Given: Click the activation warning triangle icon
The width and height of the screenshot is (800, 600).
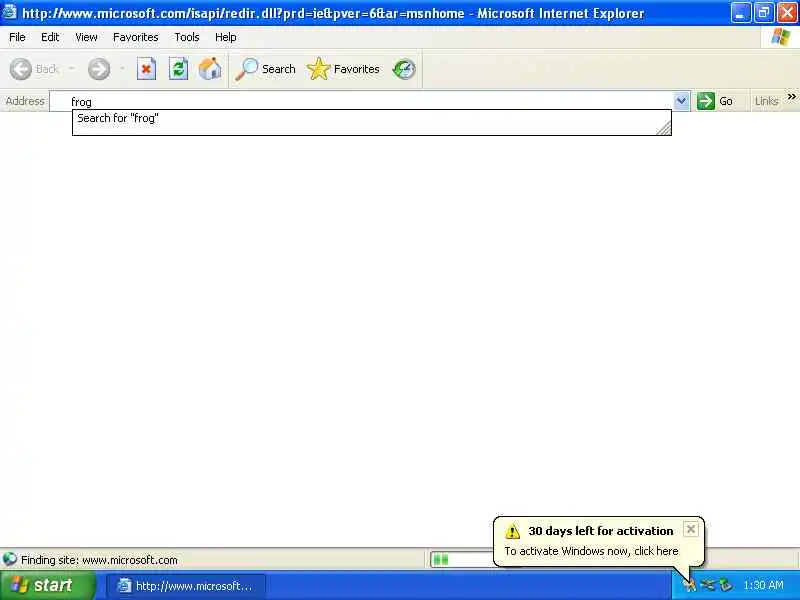Looking at the screenshot, I should [x=512, y=531].
